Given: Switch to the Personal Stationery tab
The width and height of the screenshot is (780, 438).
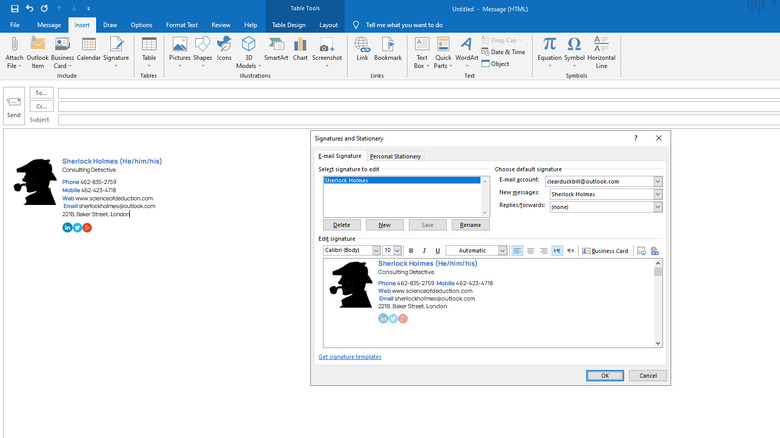Looking at the screenshot, I should click(396, 156).
